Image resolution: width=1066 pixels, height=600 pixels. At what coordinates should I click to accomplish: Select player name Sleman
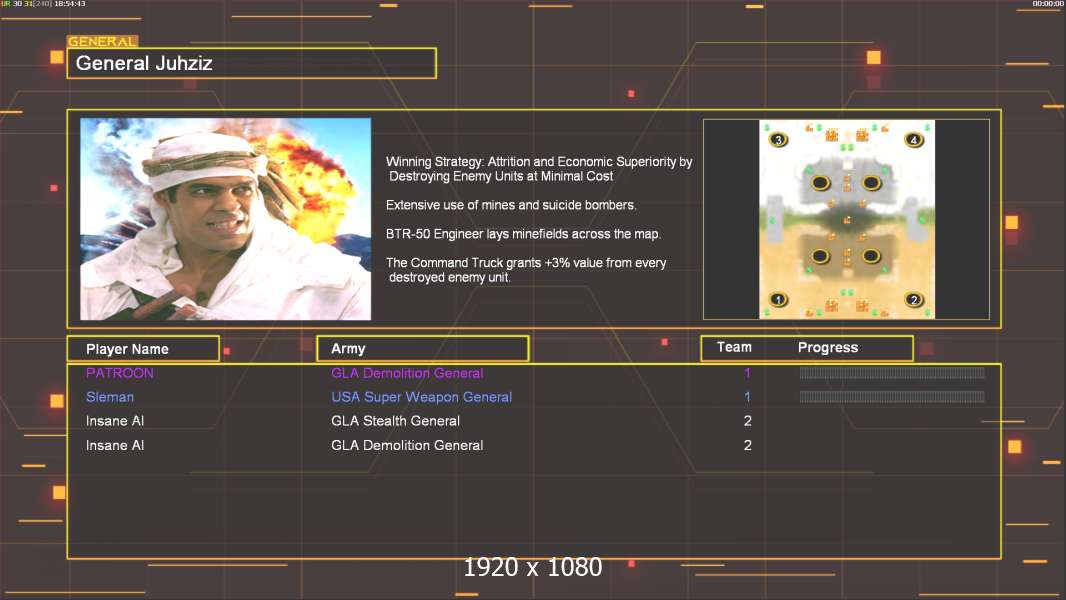coord(109,397)
